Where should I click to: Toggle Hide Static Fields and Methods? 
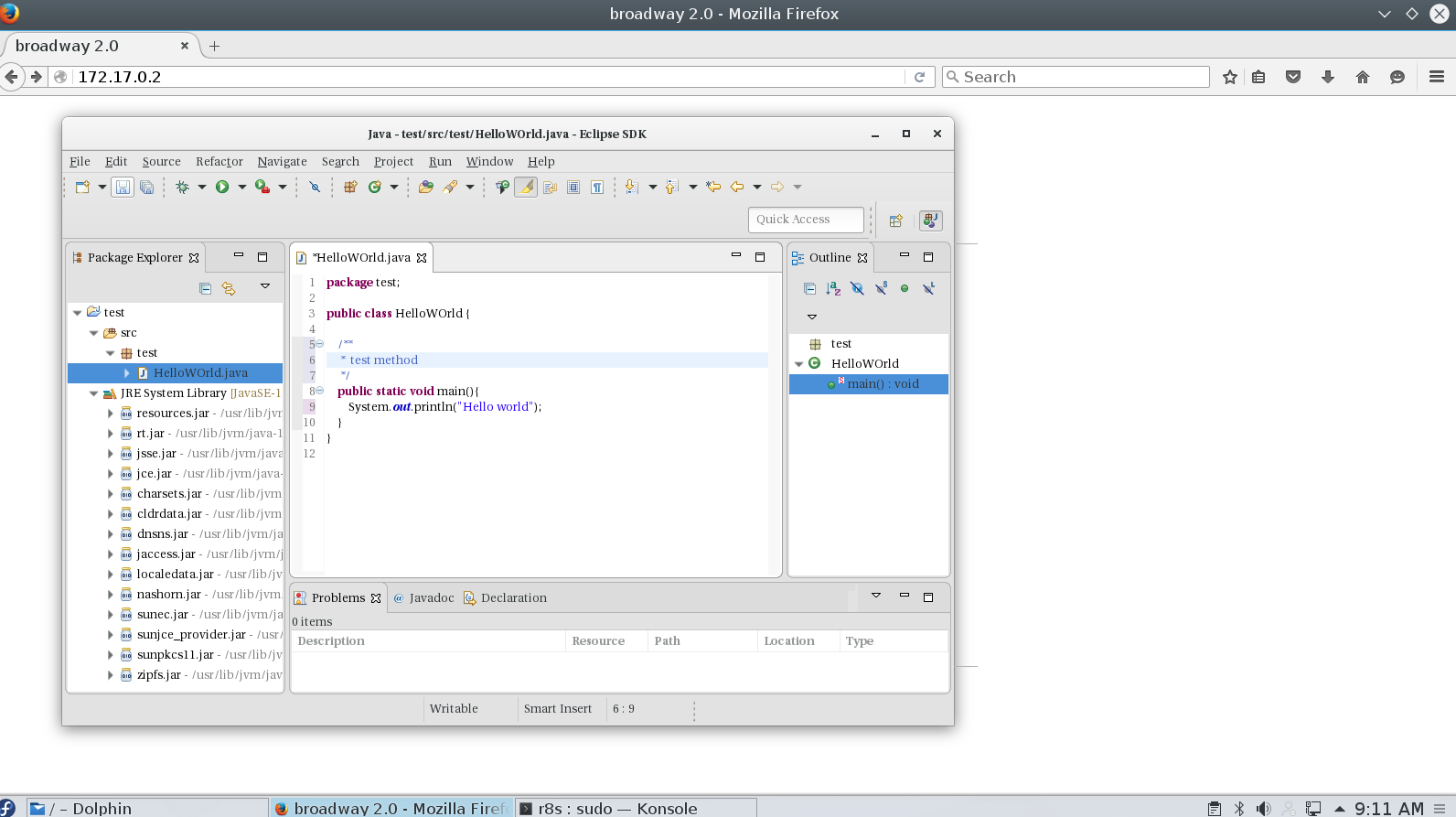(x=881, y=288)
